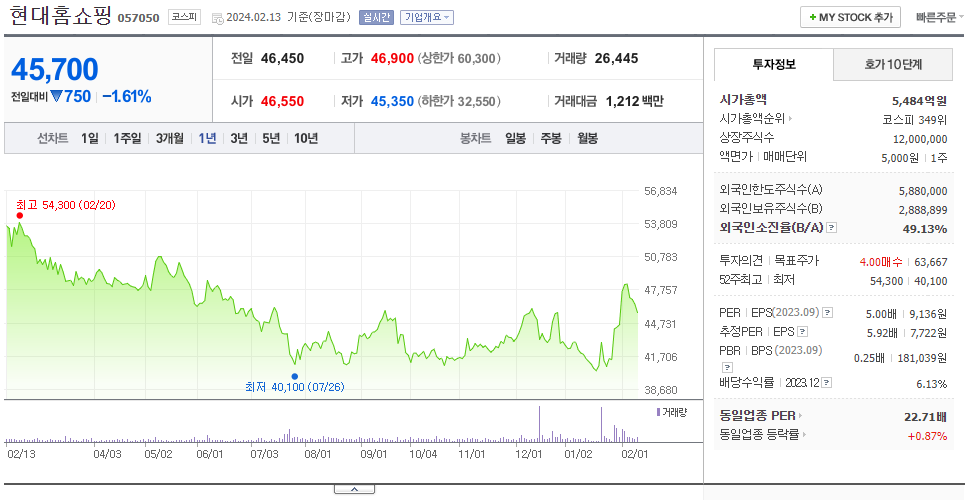Screen dimensions: 968x500
Task: Click the help icon beside 추정PER EPS
Action: pos(802,332)
